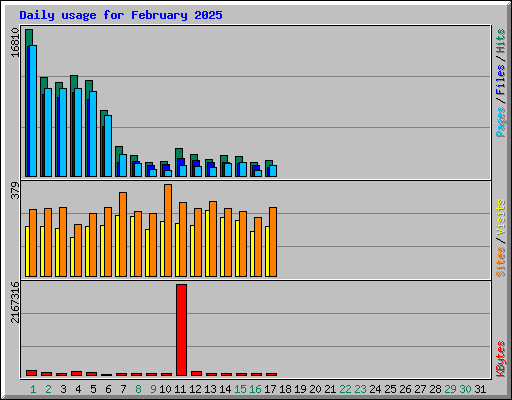Click day 8 on the x-axis
512x400 pixels.
pyautogui.click(x=138, y=389)
